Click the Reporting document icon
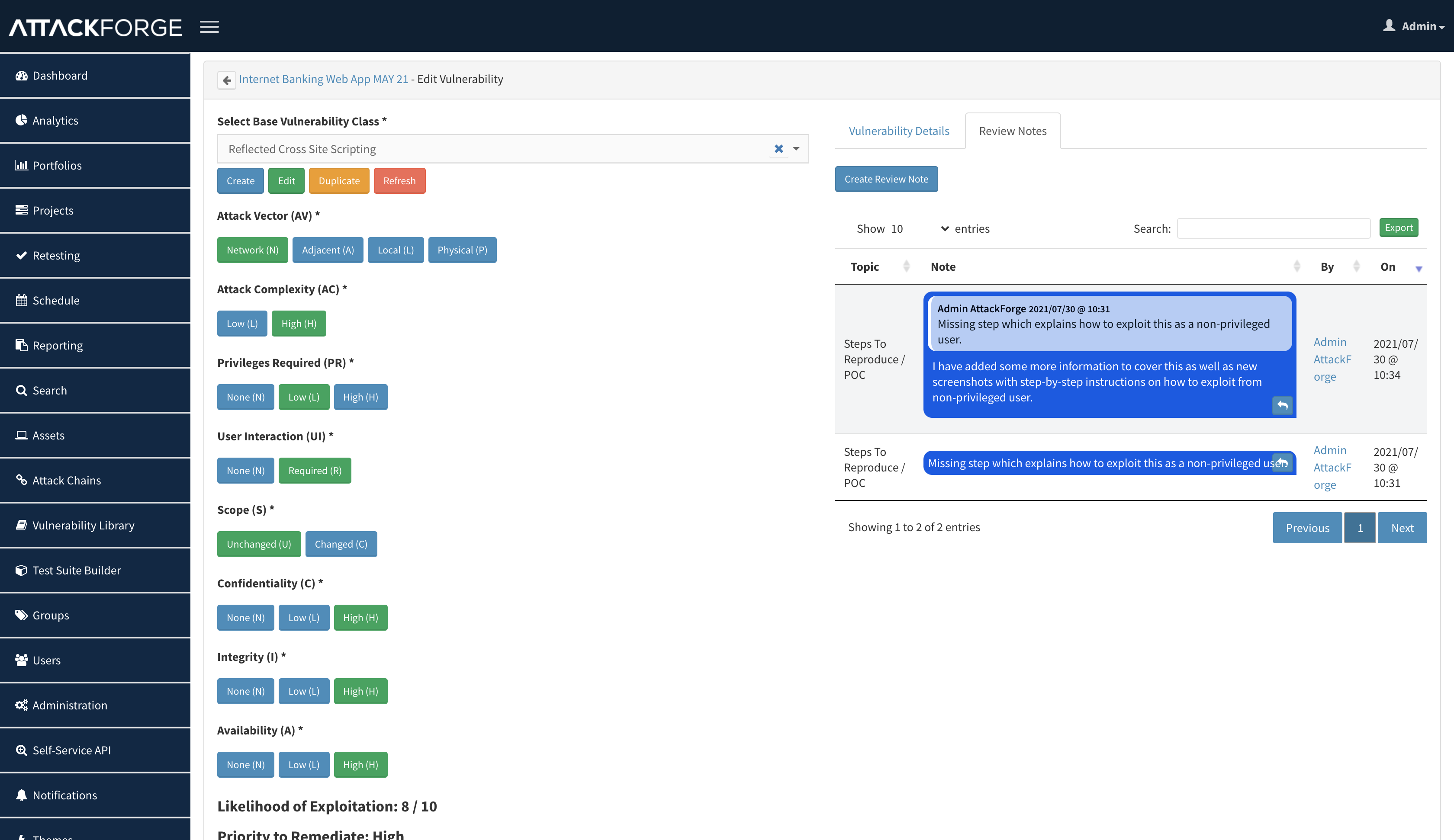Screen dimensions: 1454x840 point(21,345)
